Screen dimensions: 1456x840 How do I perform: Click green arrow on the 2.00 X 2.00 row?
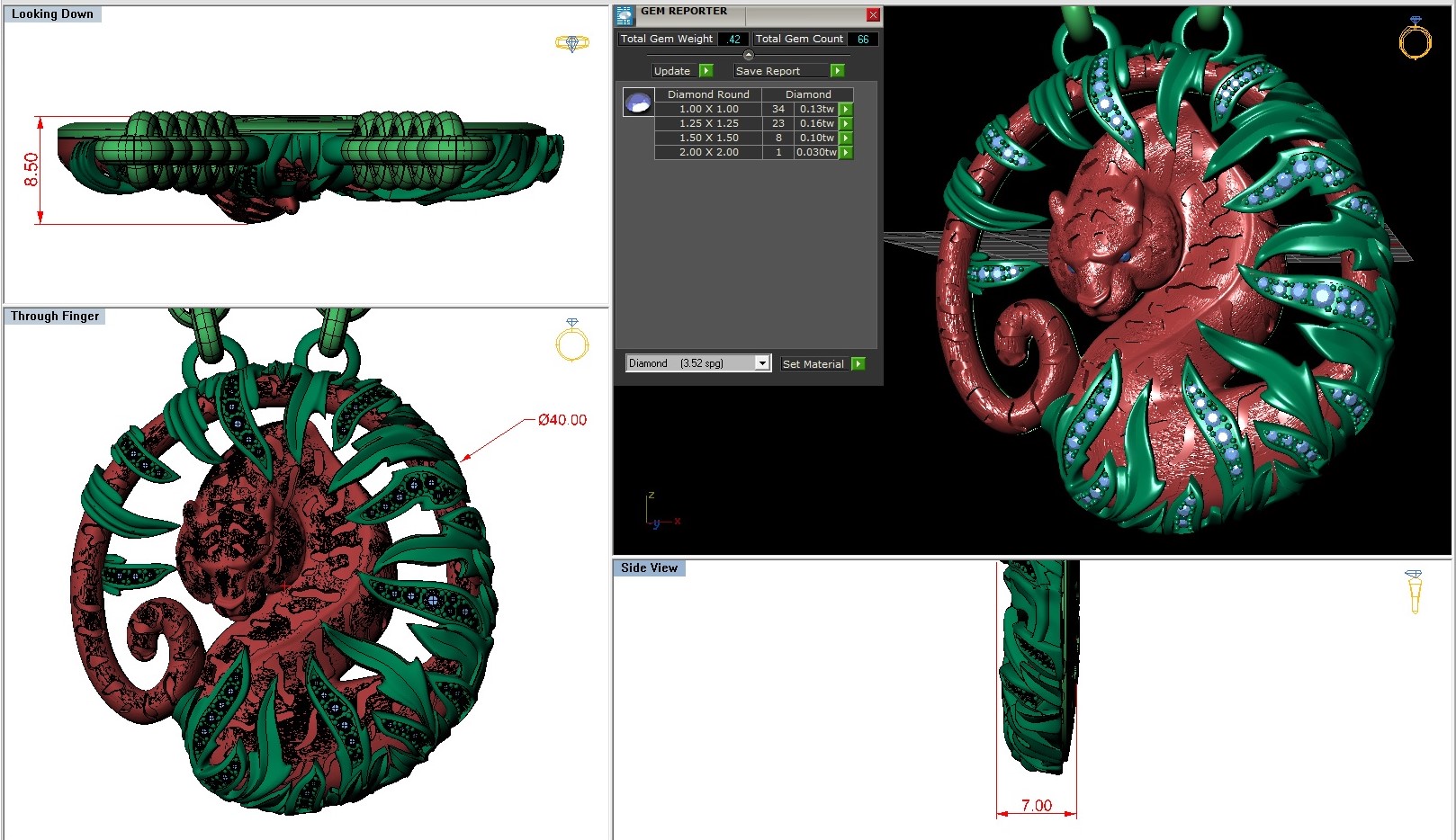pyautogui.click(x=846, y=152)
